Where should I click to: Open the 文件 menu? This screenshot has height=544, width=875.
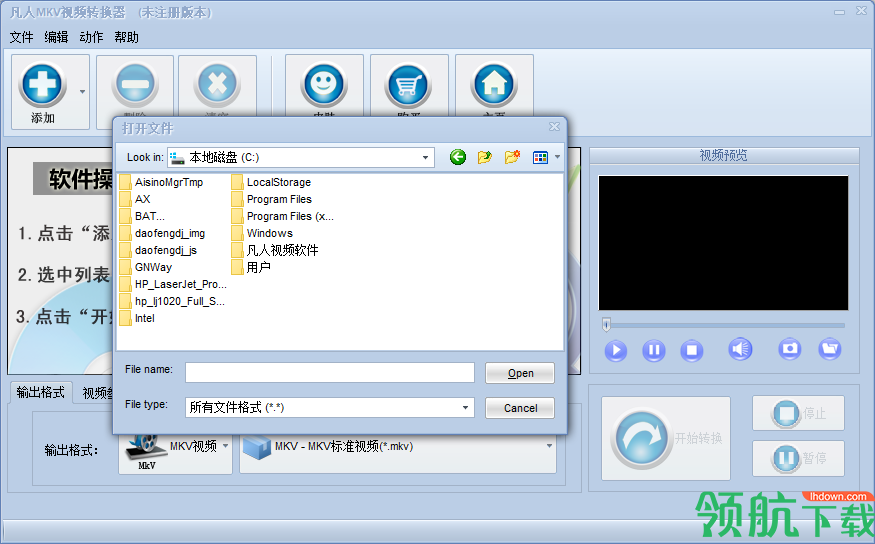tap(21, 37)
